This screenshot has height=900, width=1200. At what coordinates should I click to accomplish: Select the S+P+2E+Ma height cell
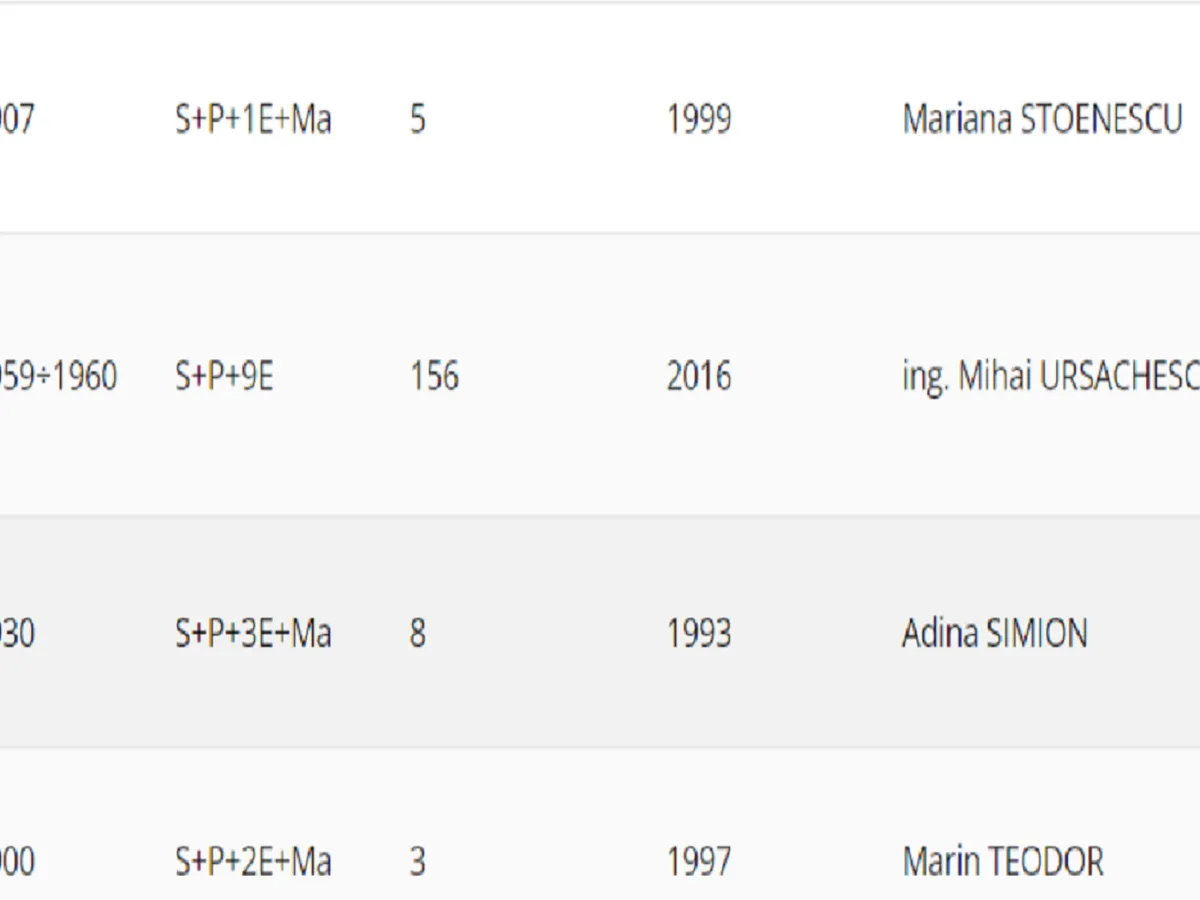[253, 861]
